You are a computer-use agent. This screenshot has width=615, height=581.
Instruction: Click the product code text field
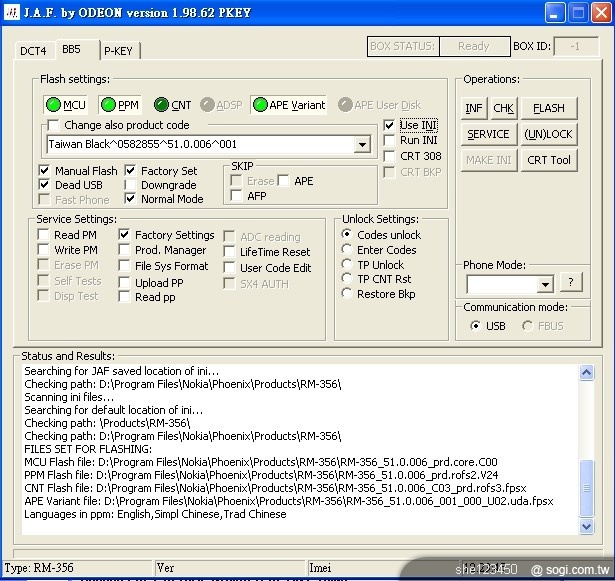pyautogui.click(x=200, y=144)
